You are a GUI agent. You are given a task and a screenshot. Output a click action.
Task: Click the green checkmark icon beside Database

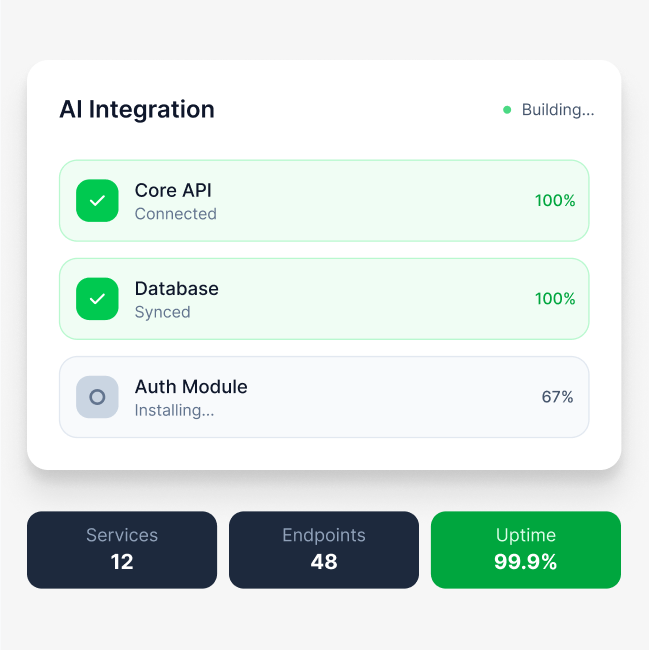[97, 299]
